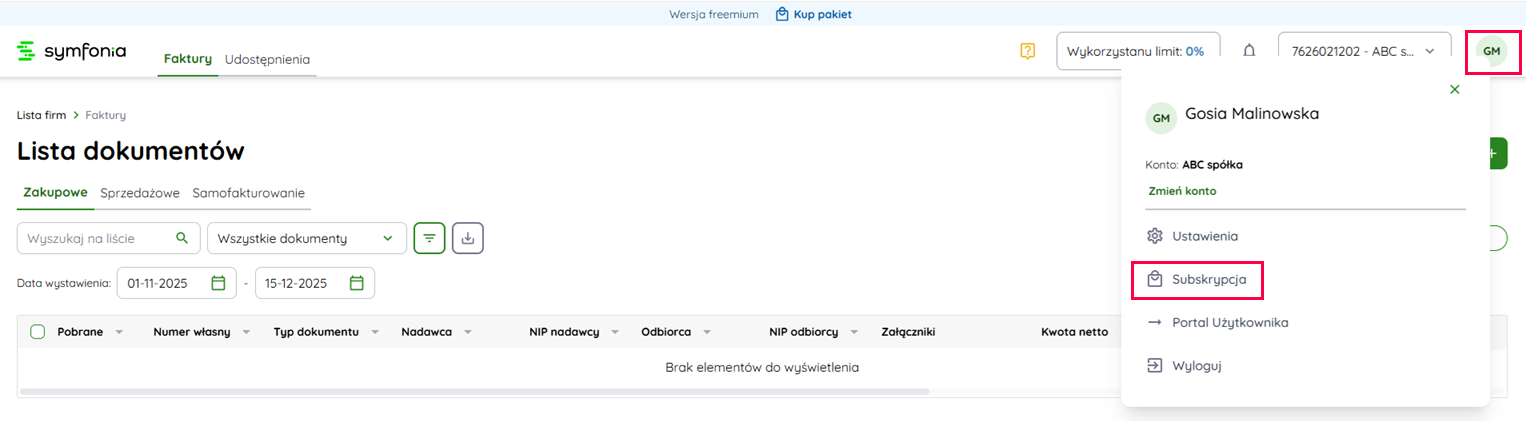Click the GM user avatar icon

pyautogui.click(x=1491, y=51)
